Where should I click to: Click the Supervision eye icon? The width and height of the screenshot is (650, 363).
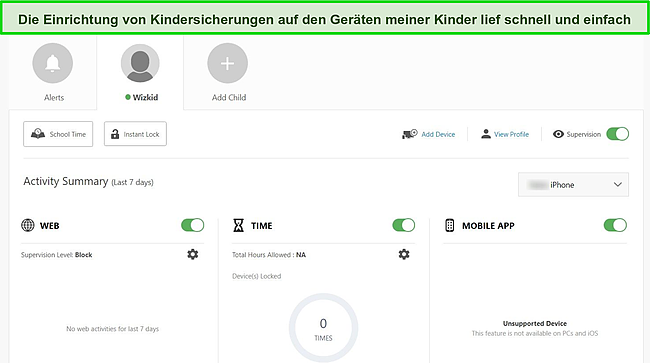558,134
